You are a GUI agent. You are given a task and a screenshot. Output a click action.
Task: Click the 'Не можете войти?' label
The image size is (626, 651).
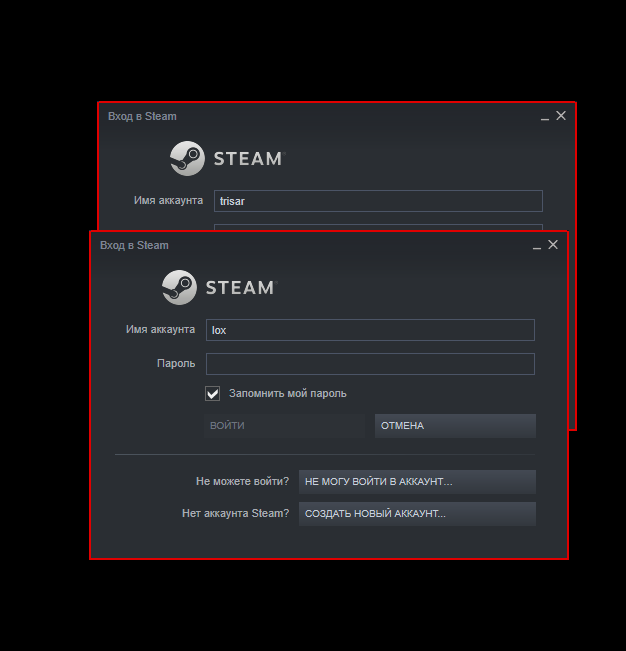pos(242,482)
